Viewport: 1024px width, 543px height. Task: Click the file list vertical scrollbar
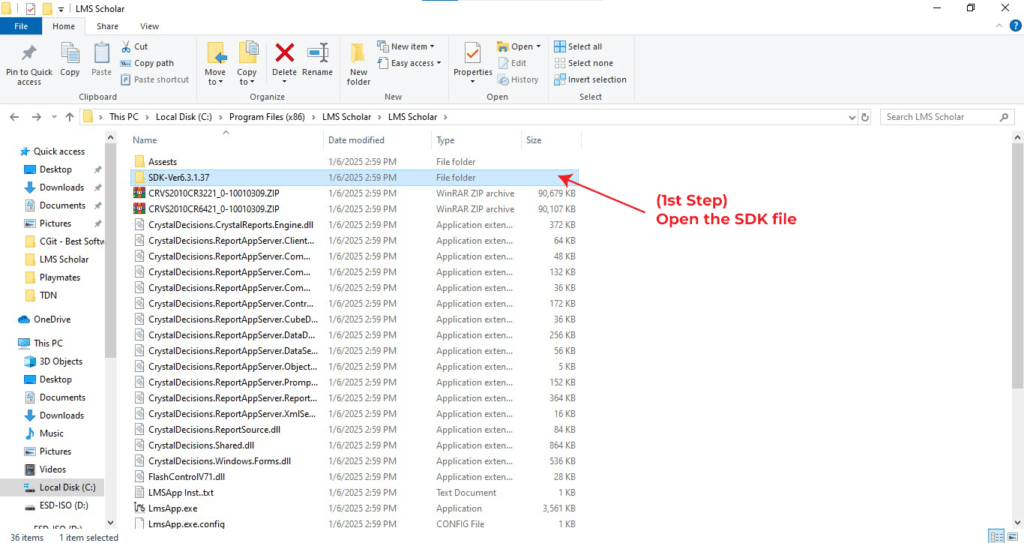pyautogui.click(x=1017, y=267)
